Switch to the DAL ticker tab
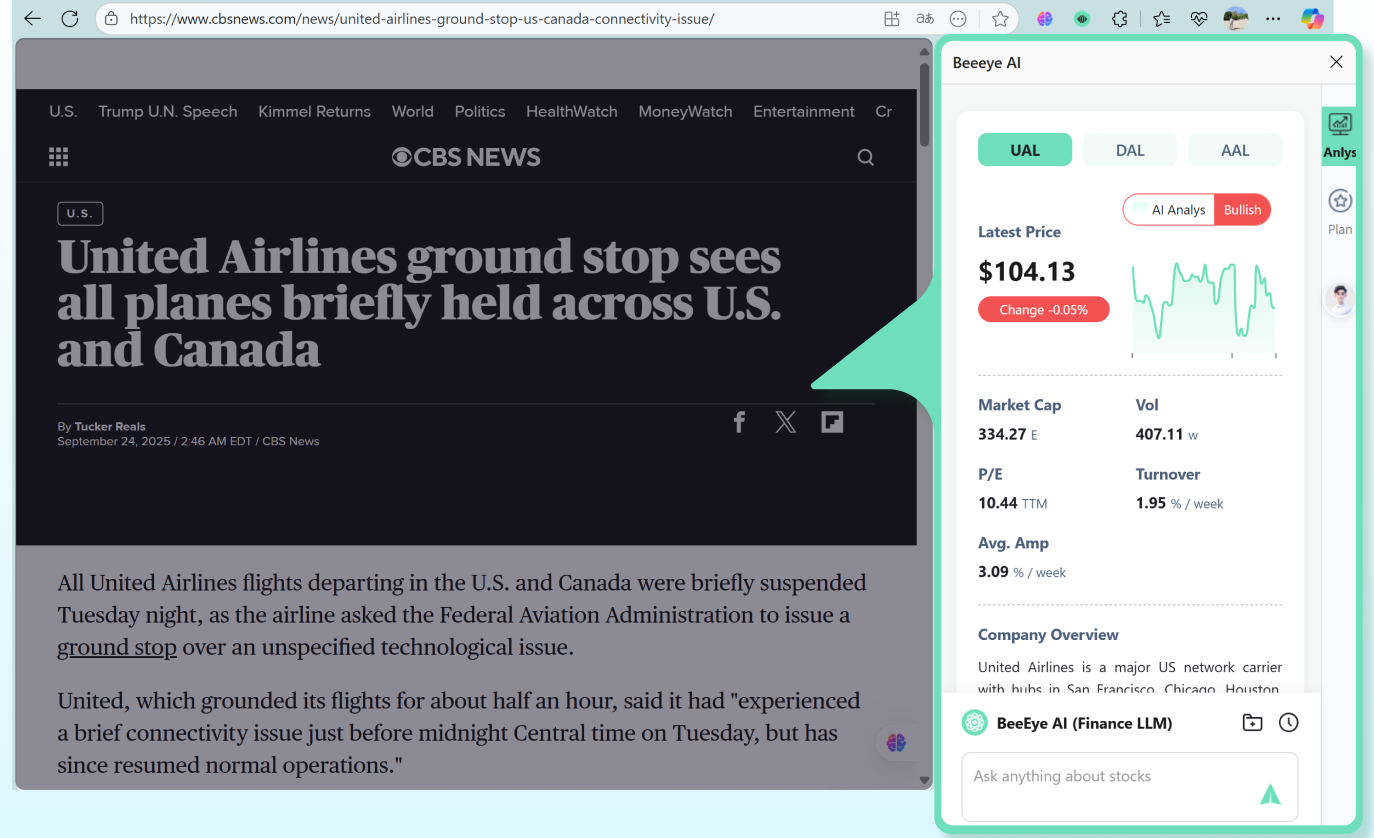Viewport: 1374px width, 838px height. coord(1130,150)
